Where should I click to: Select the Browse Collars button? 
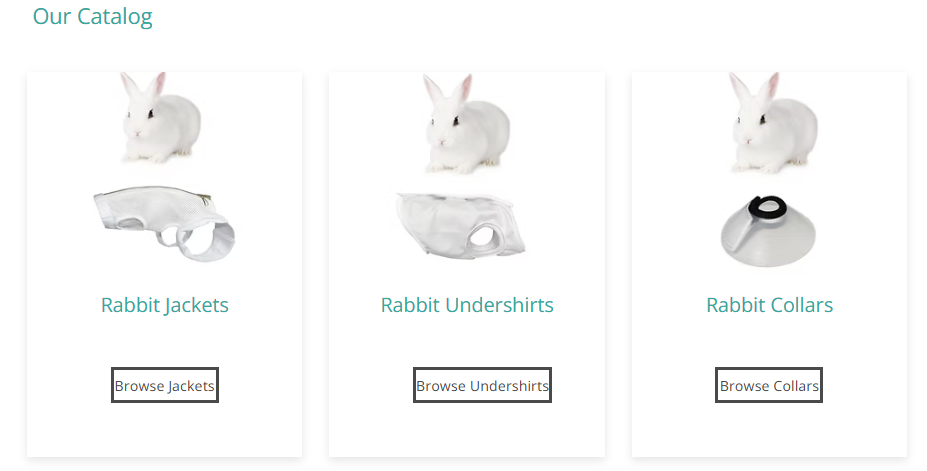tap(769, 385)
